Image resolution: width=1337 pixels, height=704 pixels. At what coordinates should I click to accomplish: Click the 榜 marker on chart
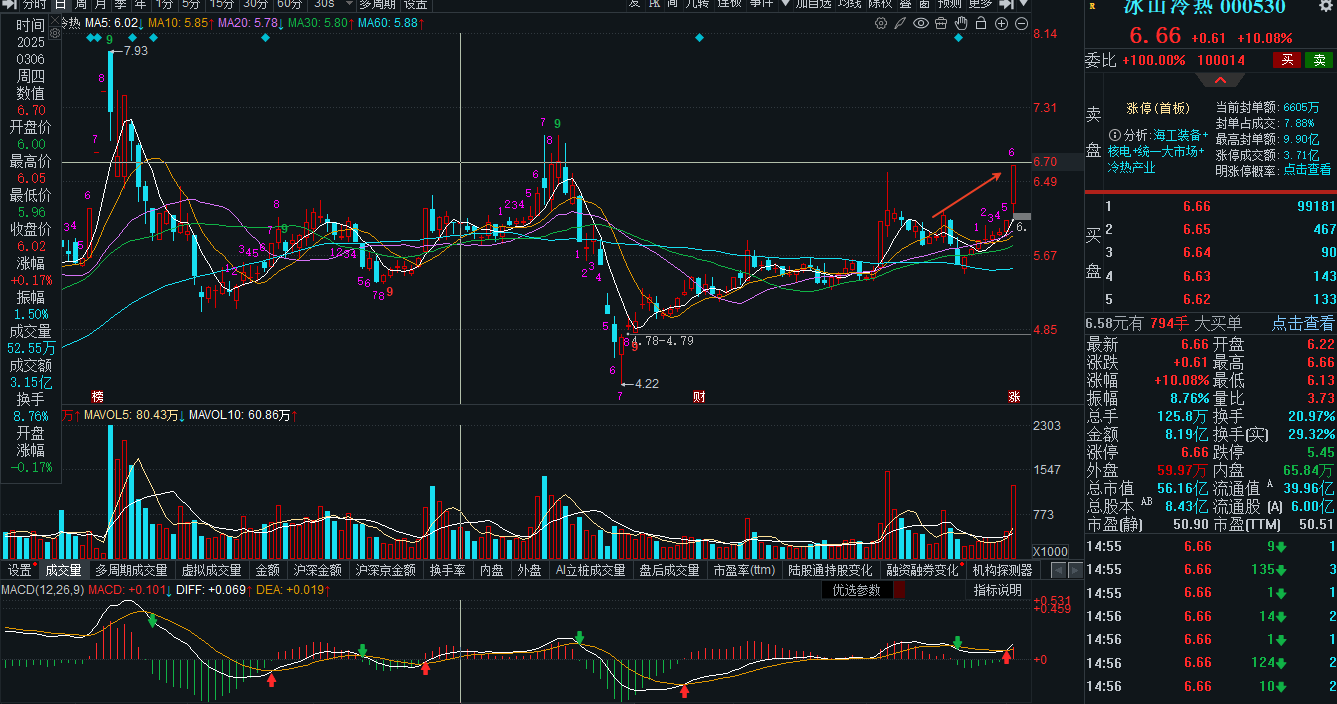tap(98, 396)
